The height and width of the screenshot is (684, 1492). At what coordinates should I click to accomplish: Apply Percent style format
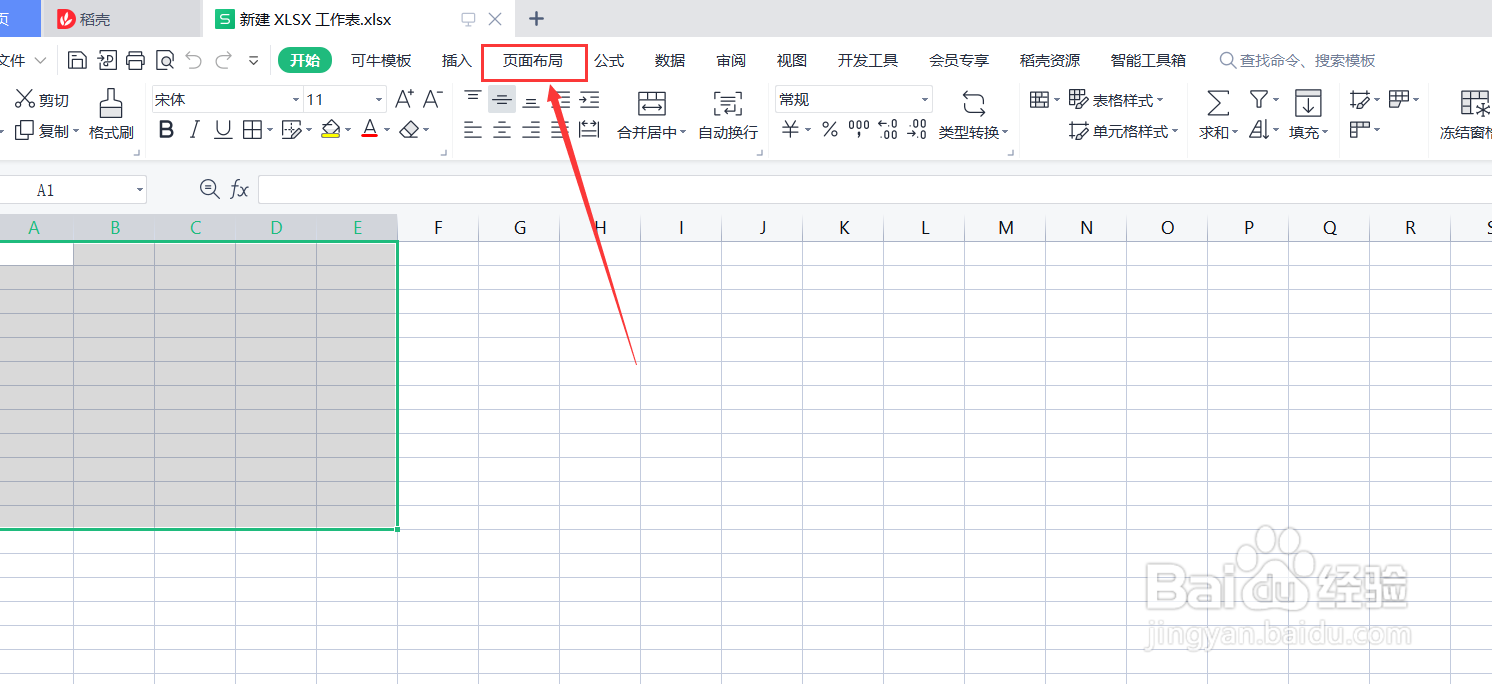click(x=829, y=130)
